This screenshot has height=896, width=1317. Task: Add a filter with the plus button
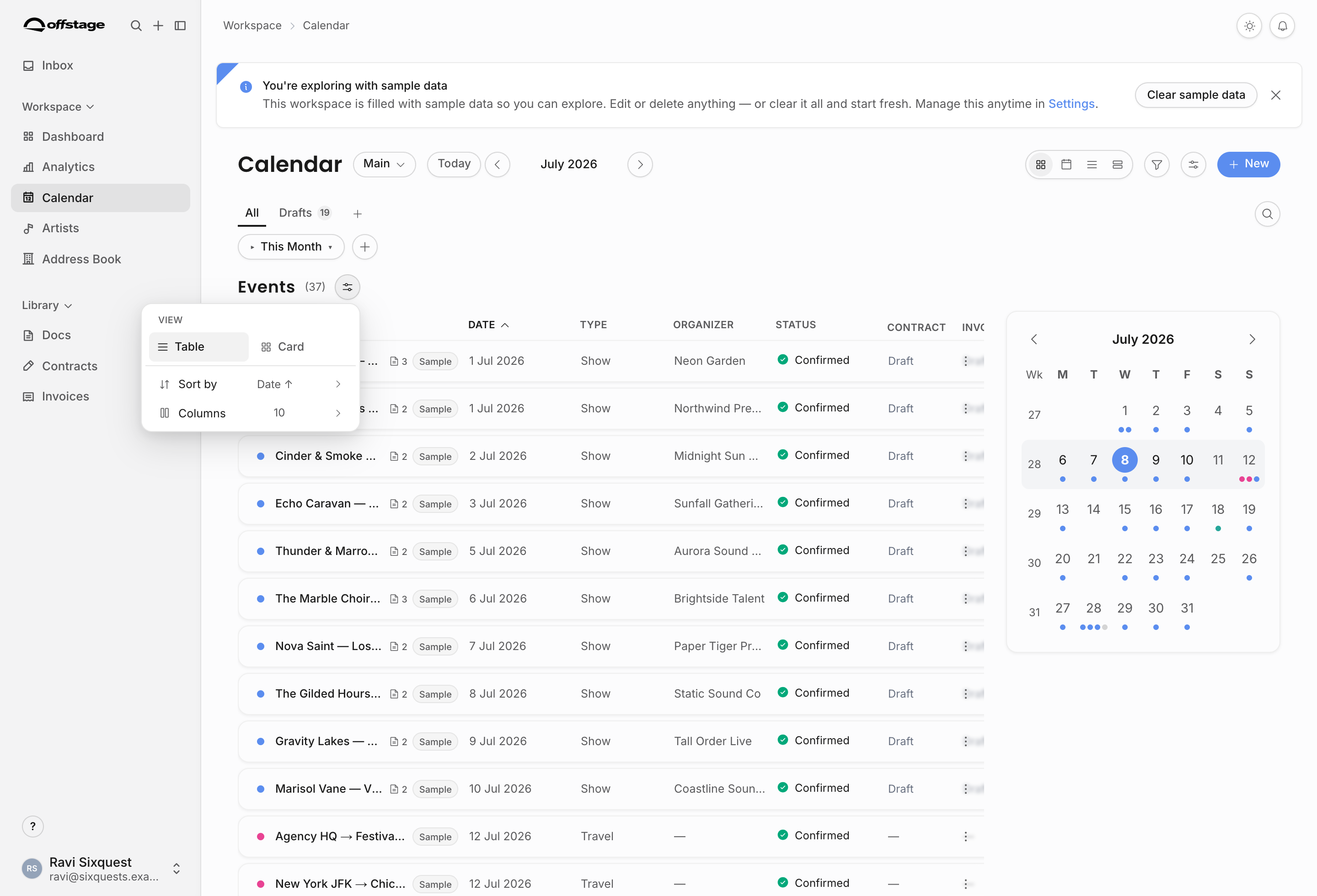(364, 247)
